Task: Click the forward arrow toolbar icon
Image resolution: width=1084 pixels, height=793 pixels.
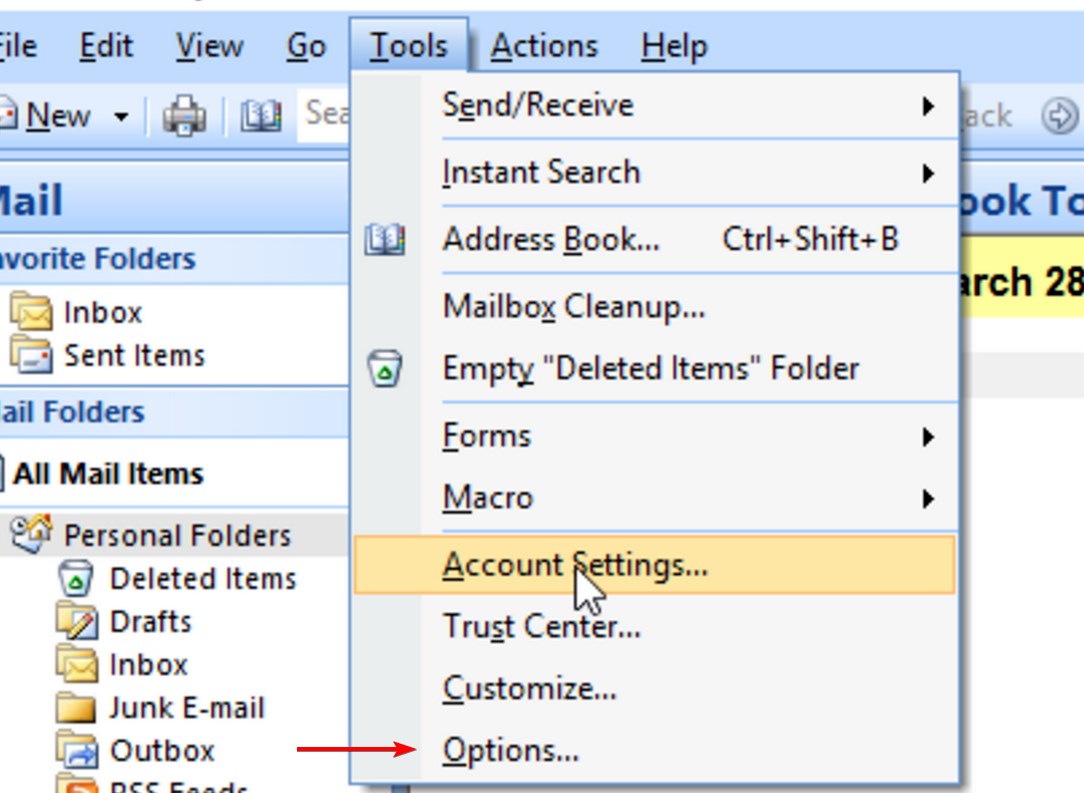Action: pos(1059,116)
